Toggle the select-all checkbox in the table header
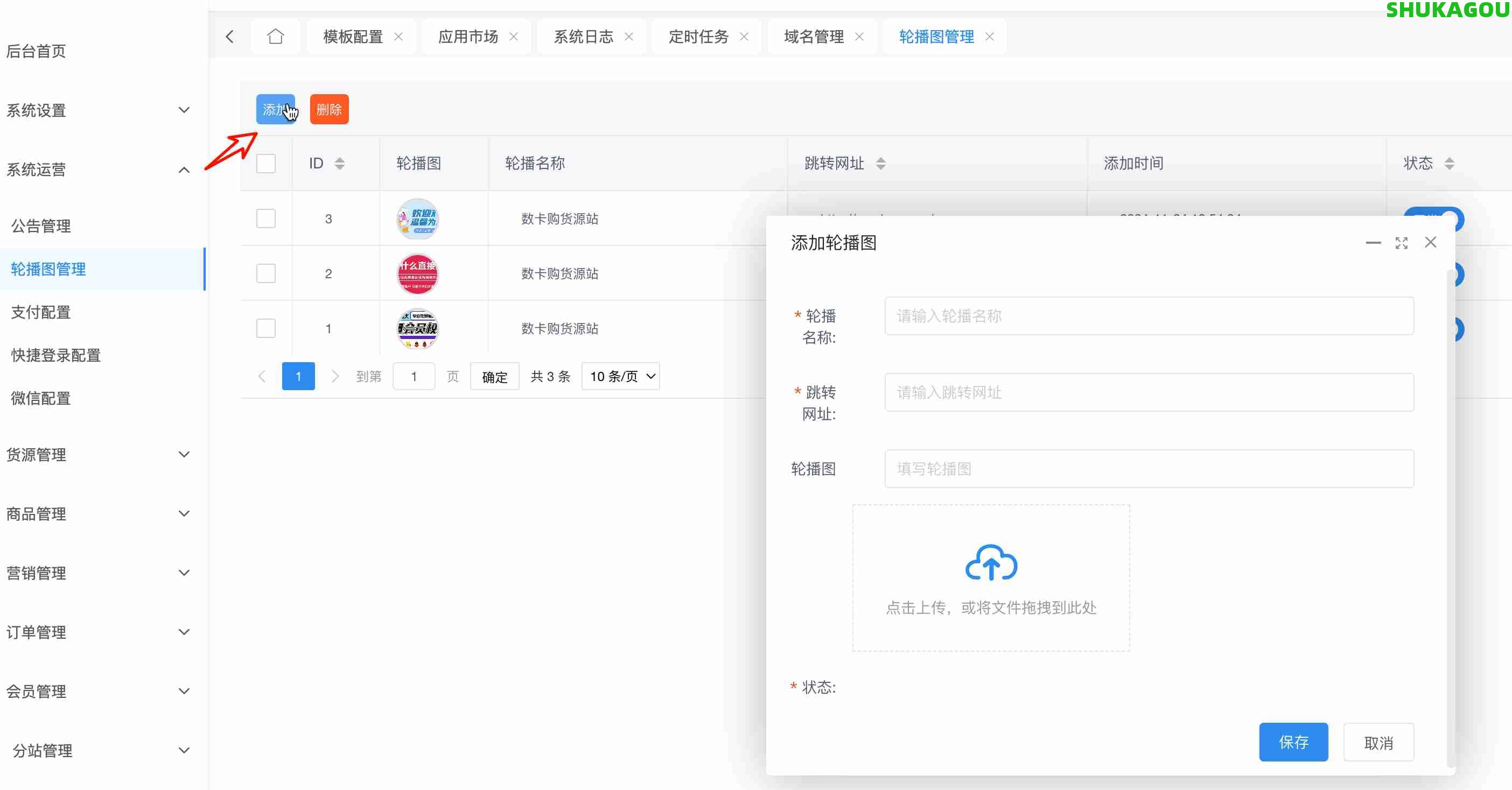 tap(266, 164)
